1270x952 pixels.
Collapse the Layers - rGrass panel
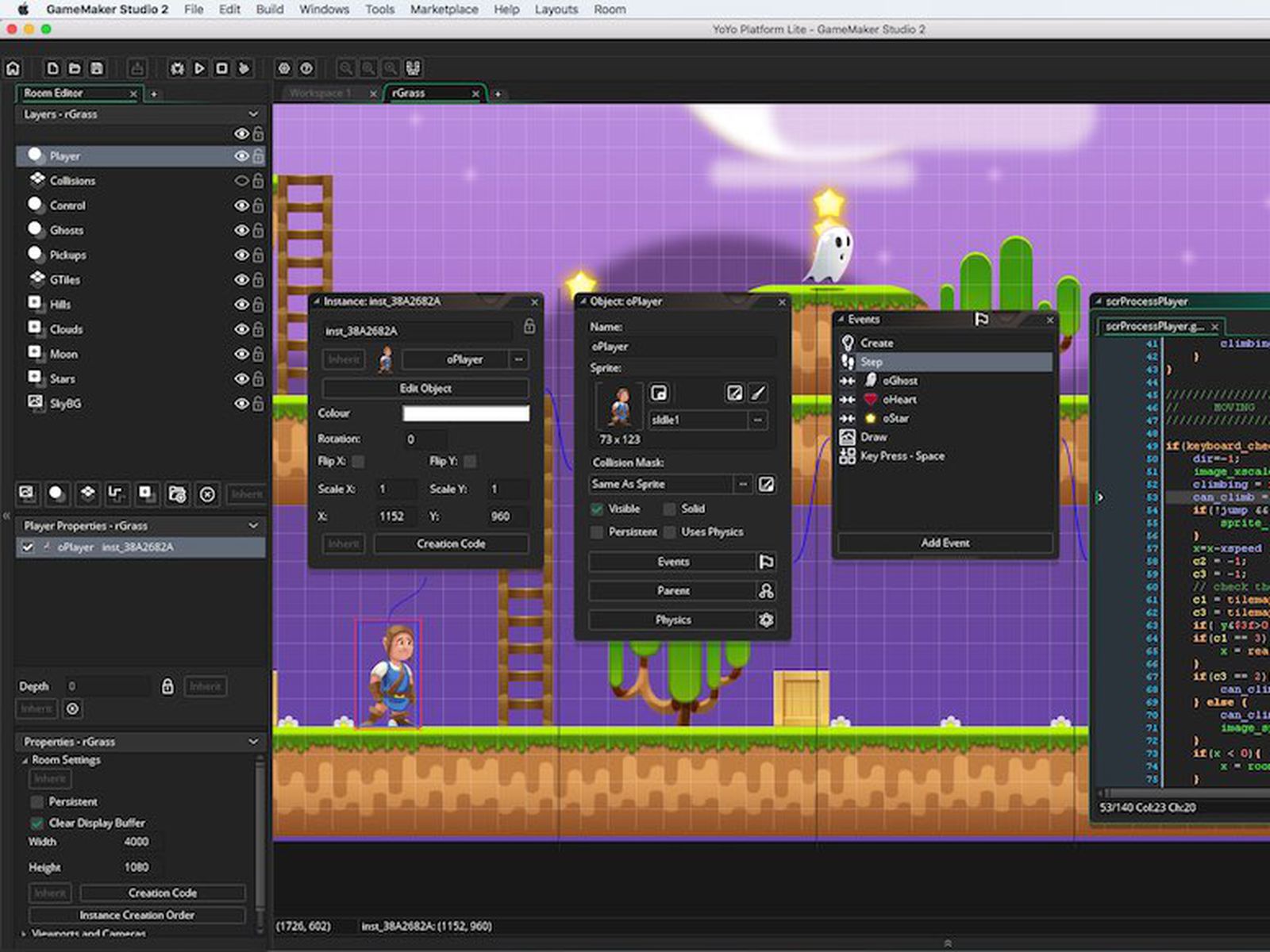tap(254, 114)
